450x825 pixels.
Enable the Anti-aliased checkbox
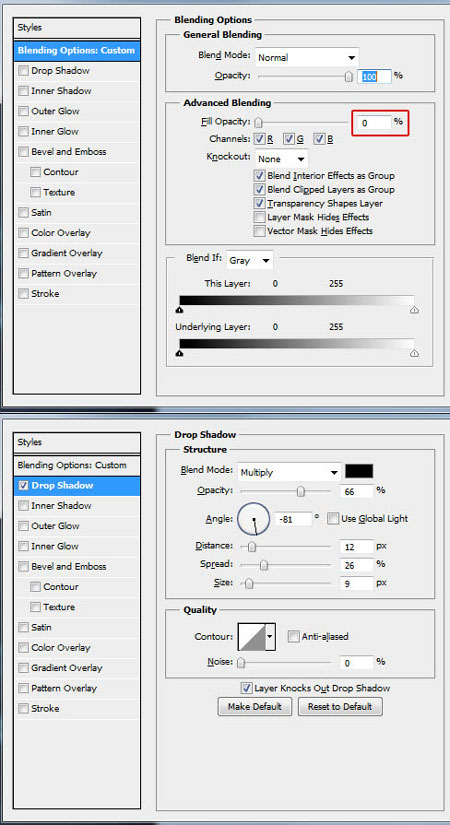coord(293,637)
